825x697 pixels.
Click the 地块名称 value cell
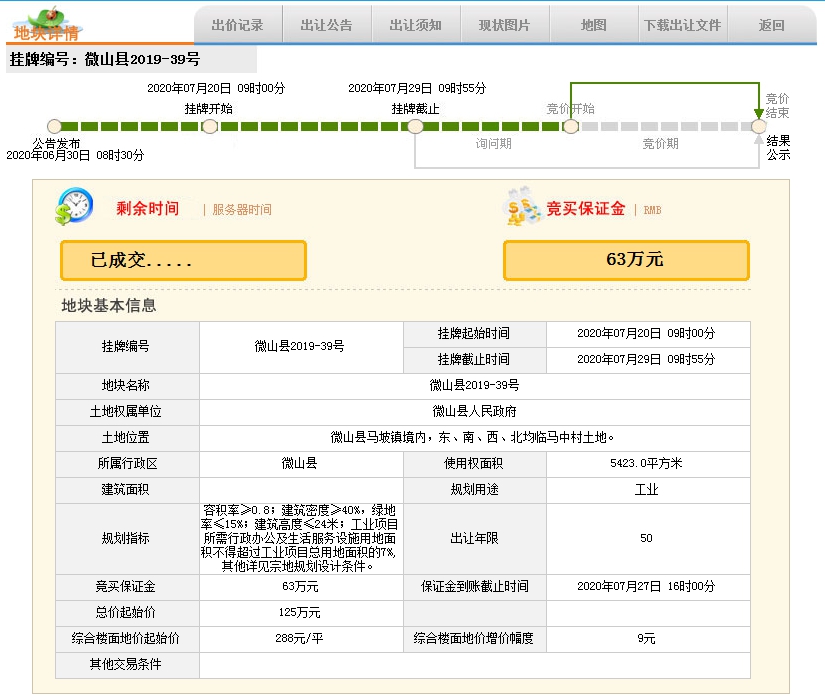click(x=475, y=386)
